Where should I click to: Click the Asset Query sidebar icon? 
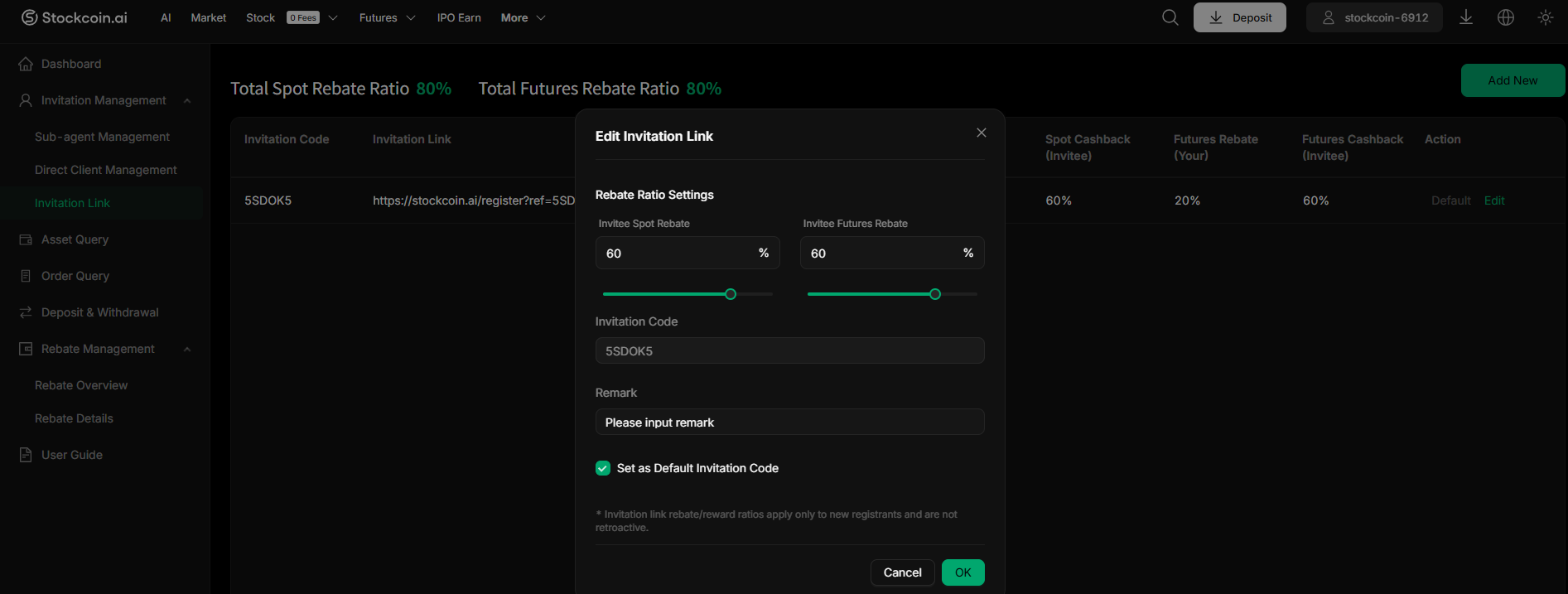[x=26, y=239]
